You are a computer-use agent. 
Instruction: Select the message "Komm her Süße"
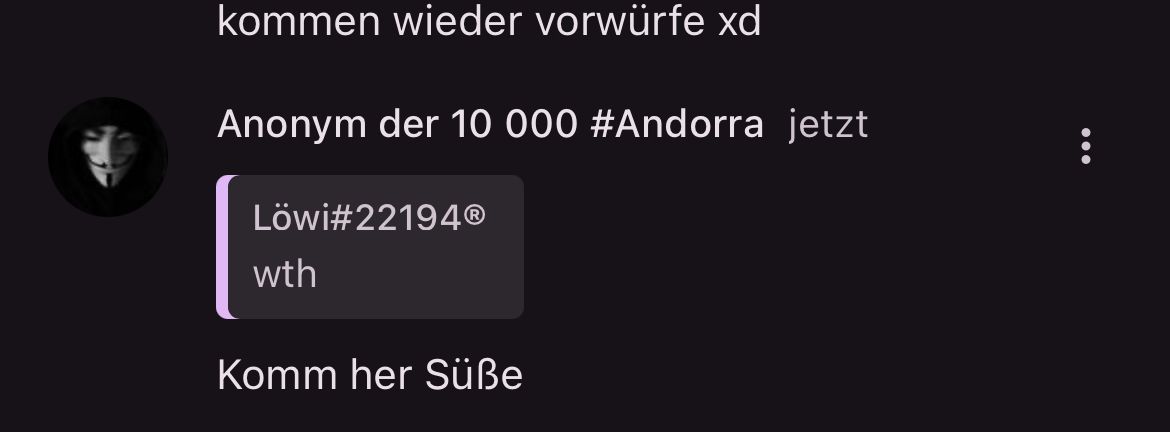[x=370, y=375]
